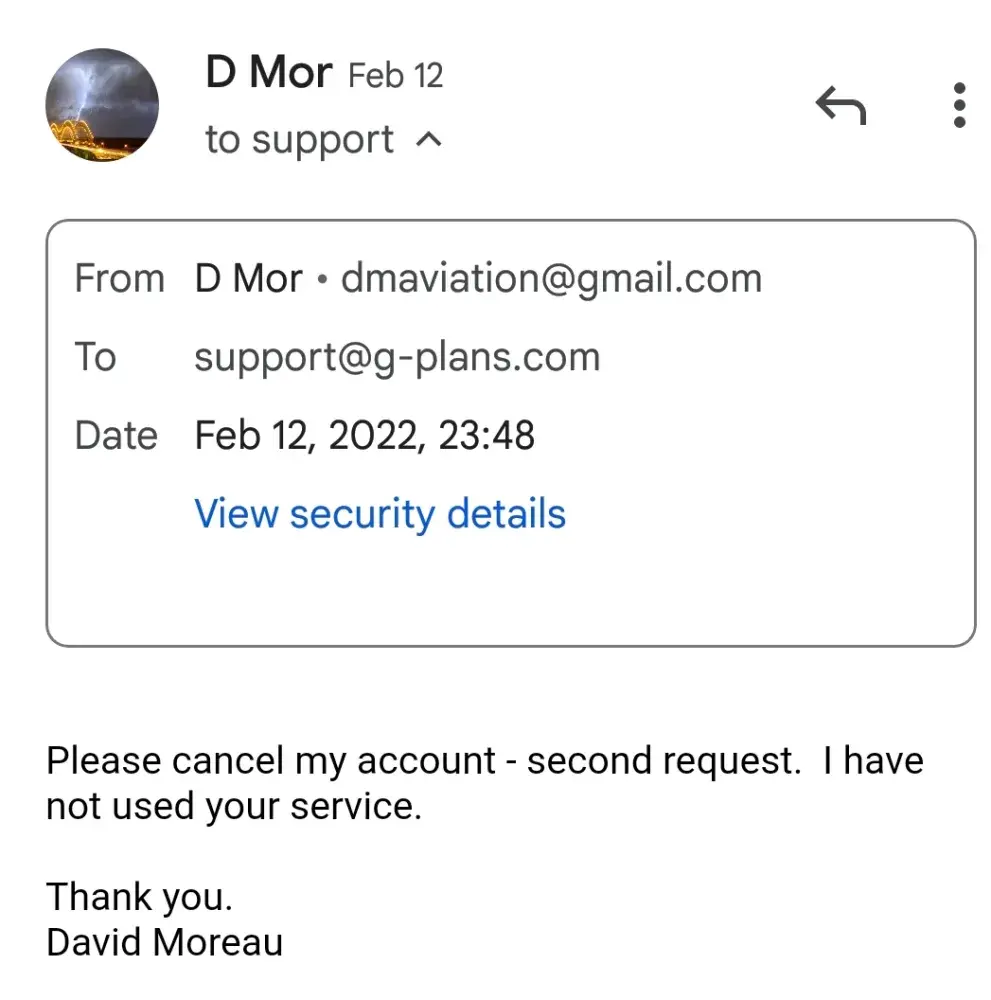Tap the To label in details card
The height and width of the screenshot is (1000, 991).
pyautogui.click(x=96, y=357)
